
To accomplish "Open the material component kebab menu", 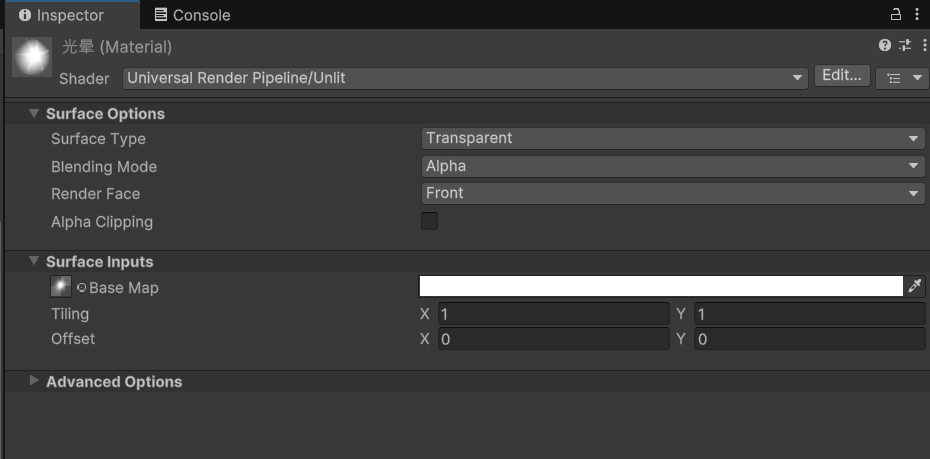I will (x=924, y=45).
